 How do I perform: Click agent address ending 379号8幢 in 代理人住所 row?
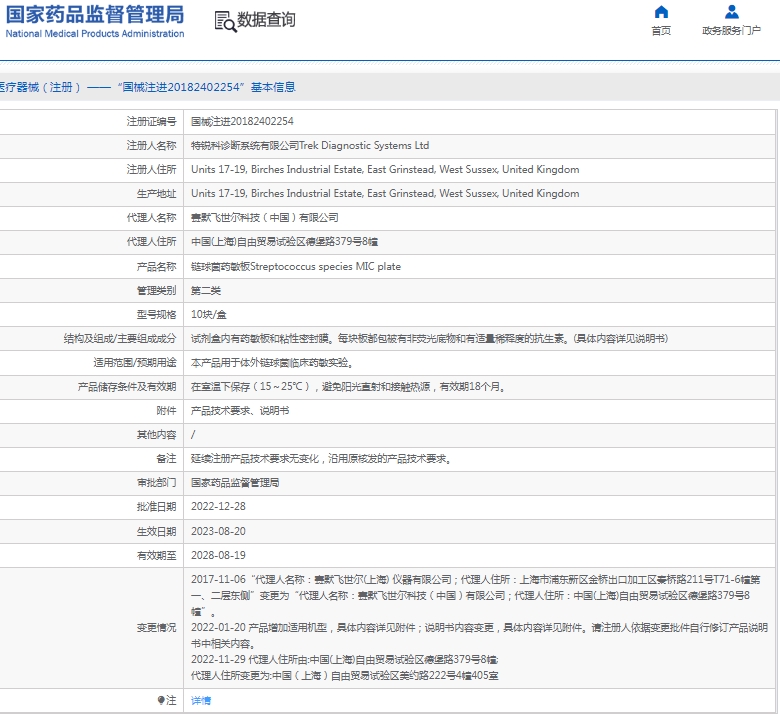285,242
